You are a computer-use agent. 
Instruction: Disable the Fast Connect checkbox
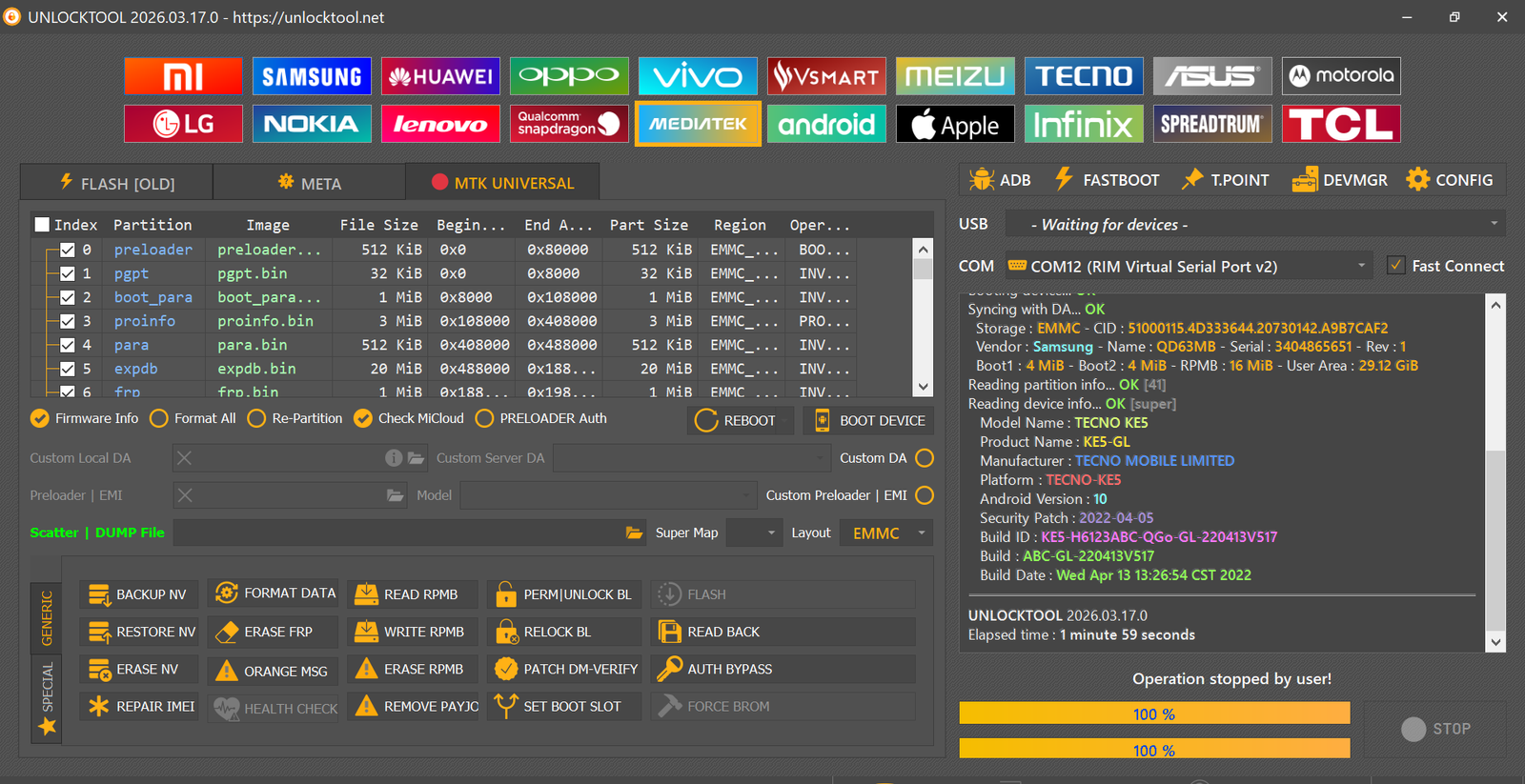(x=1396, y=266)
